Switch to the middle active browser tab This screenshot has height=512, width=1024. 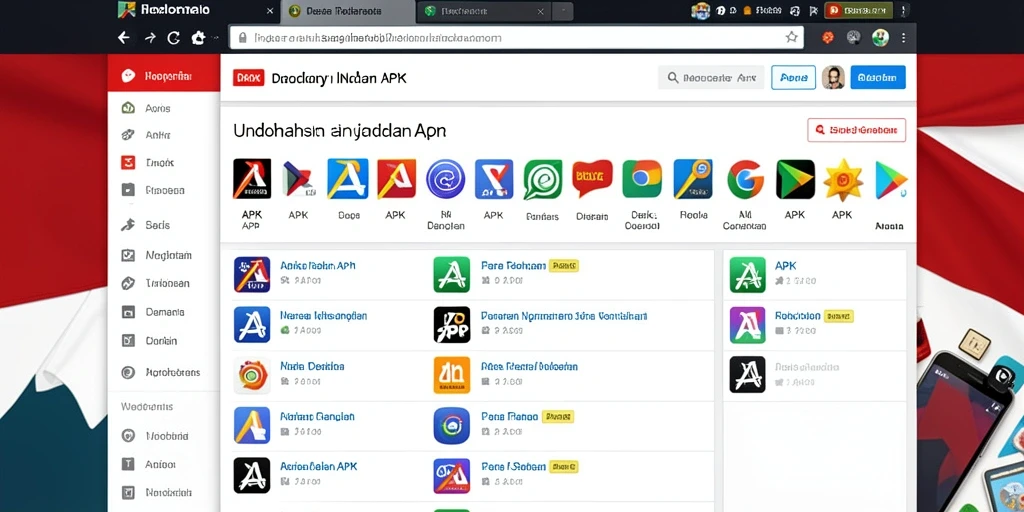point(348,11)
